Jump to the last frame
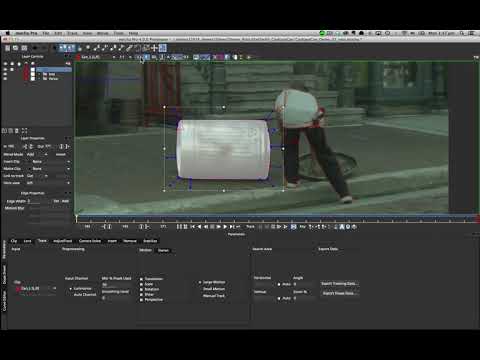 coord(232,227)
